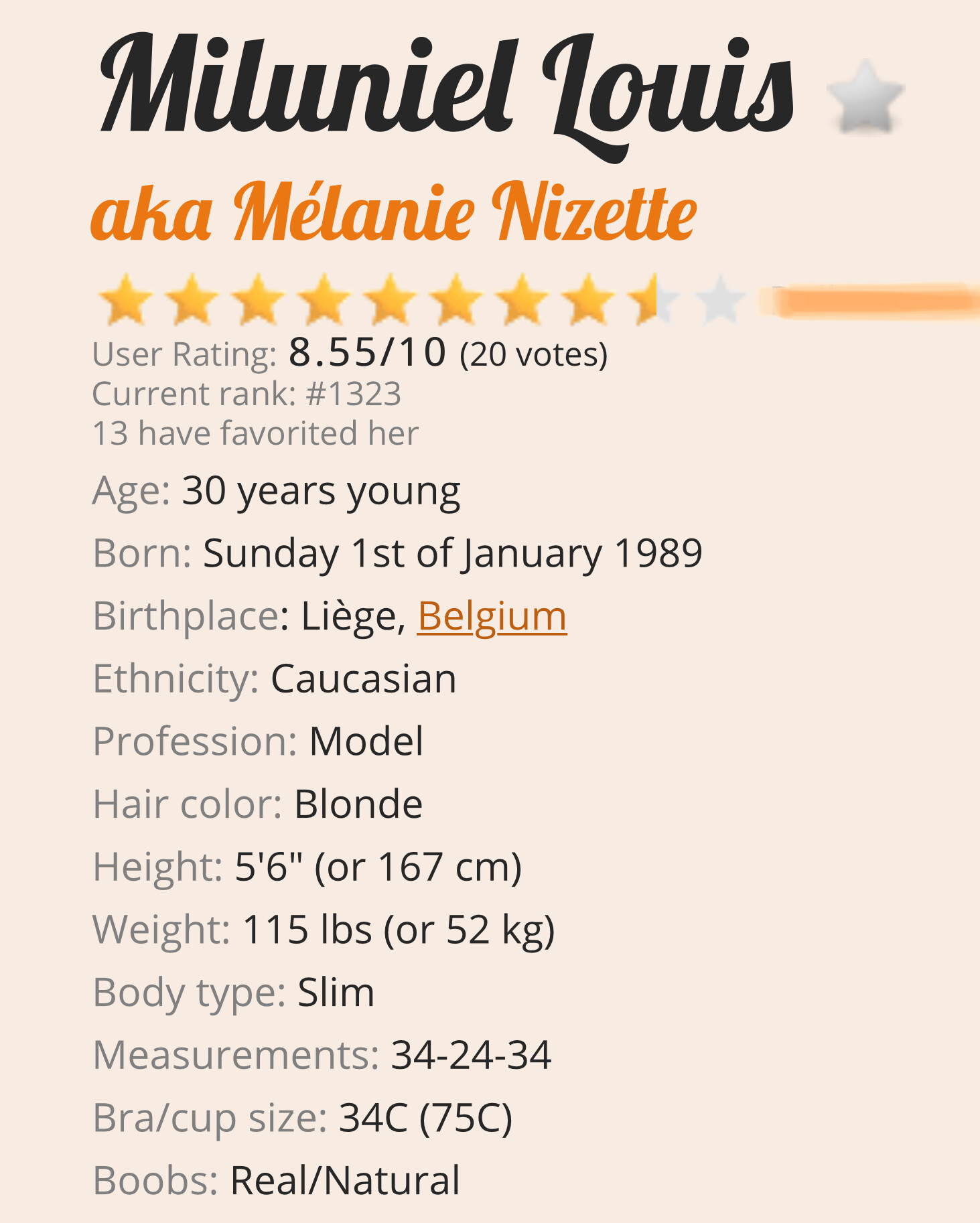Rate with the half-filled ninth star
The height and width of the screenshot is (1223, 980).
click(655, 299)
